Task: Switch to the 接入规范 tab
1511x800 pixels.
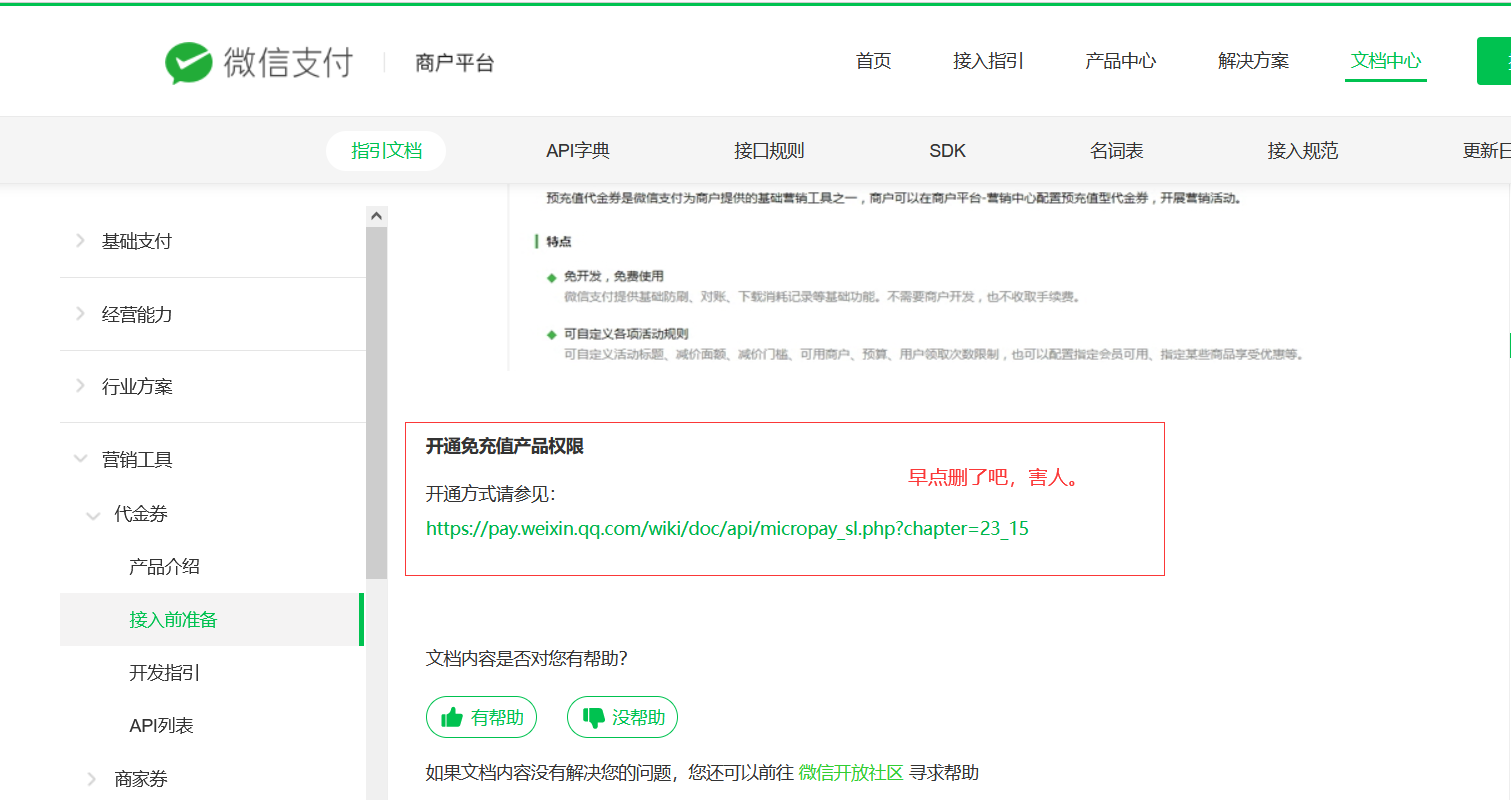Action: tap(1302, 151)
